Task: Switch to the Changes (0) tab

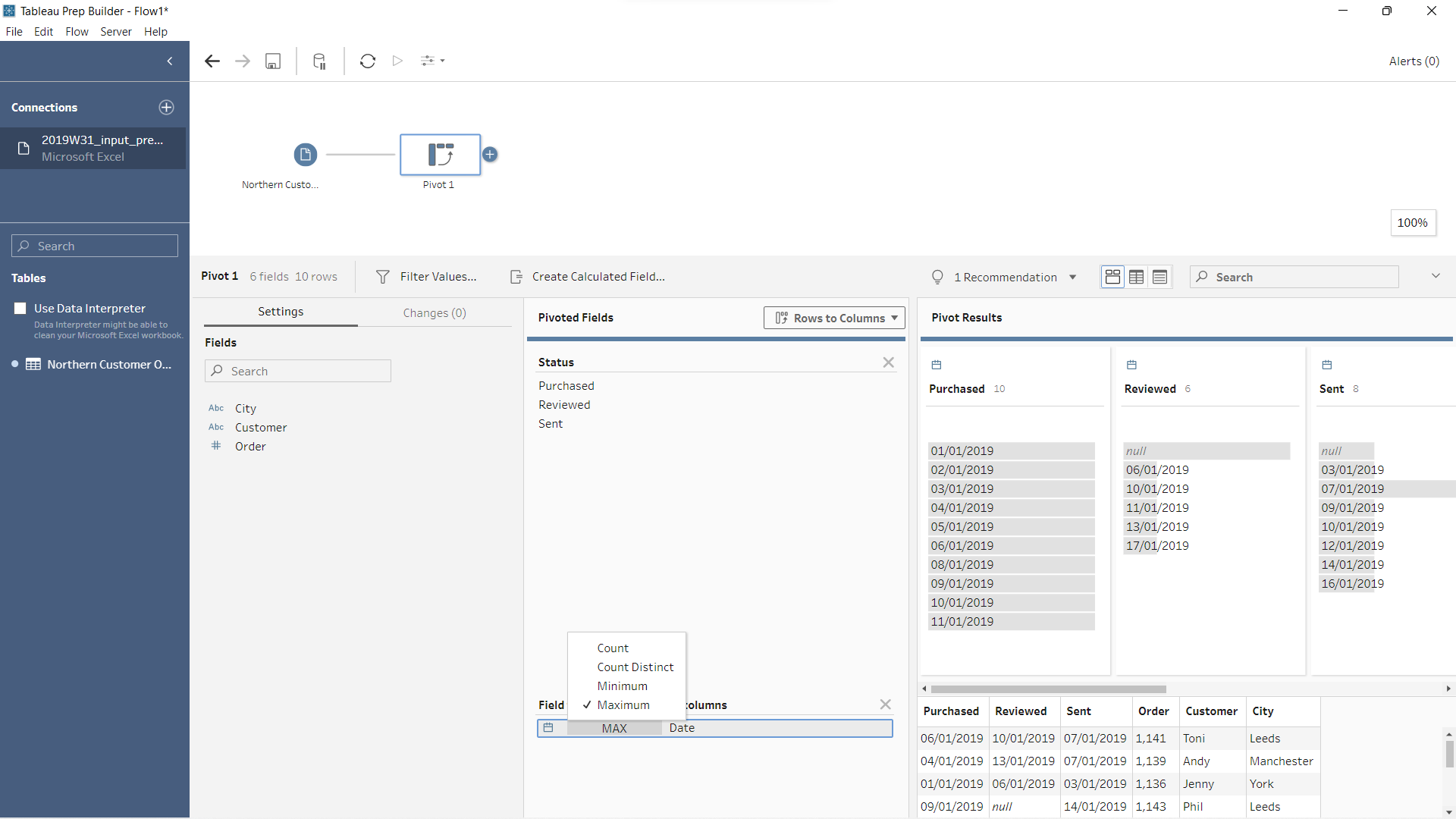Action: tap(434, 313)
